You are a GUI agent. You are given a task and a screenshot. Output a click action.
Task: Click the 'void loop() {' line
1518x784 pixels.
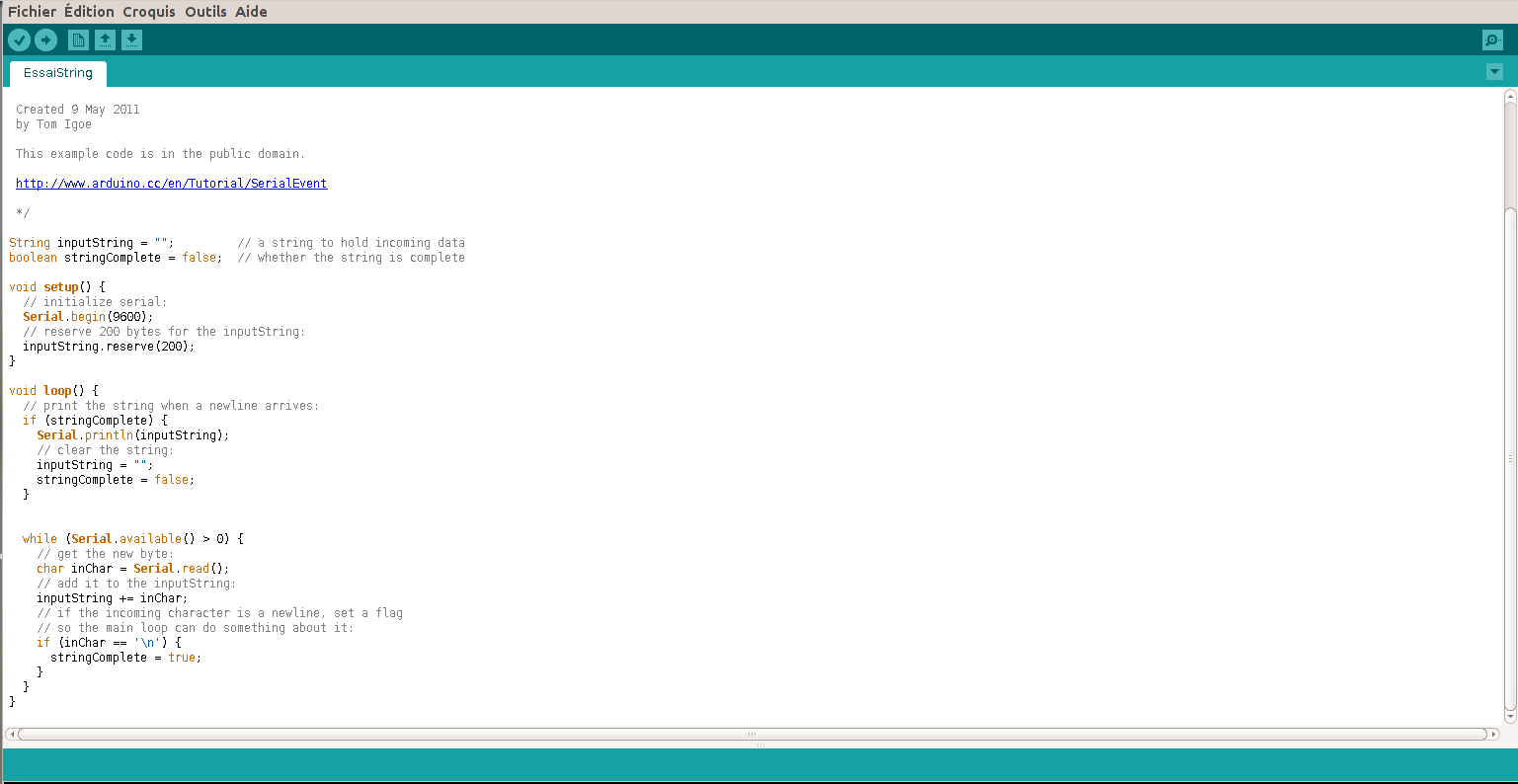[53, 391]
